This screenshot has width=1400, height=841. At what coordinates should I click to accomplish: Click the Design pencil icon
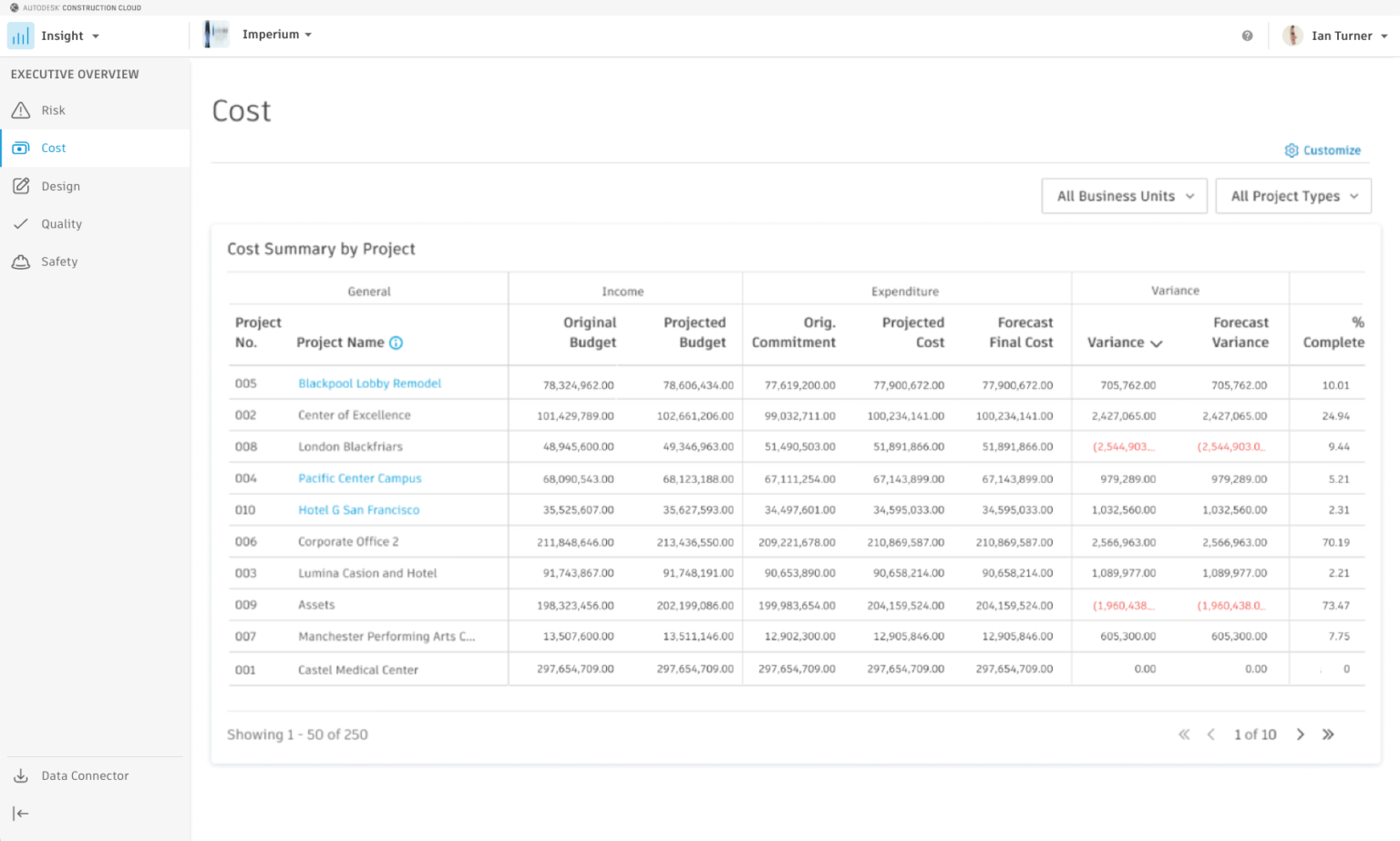[x=21, y=186]
